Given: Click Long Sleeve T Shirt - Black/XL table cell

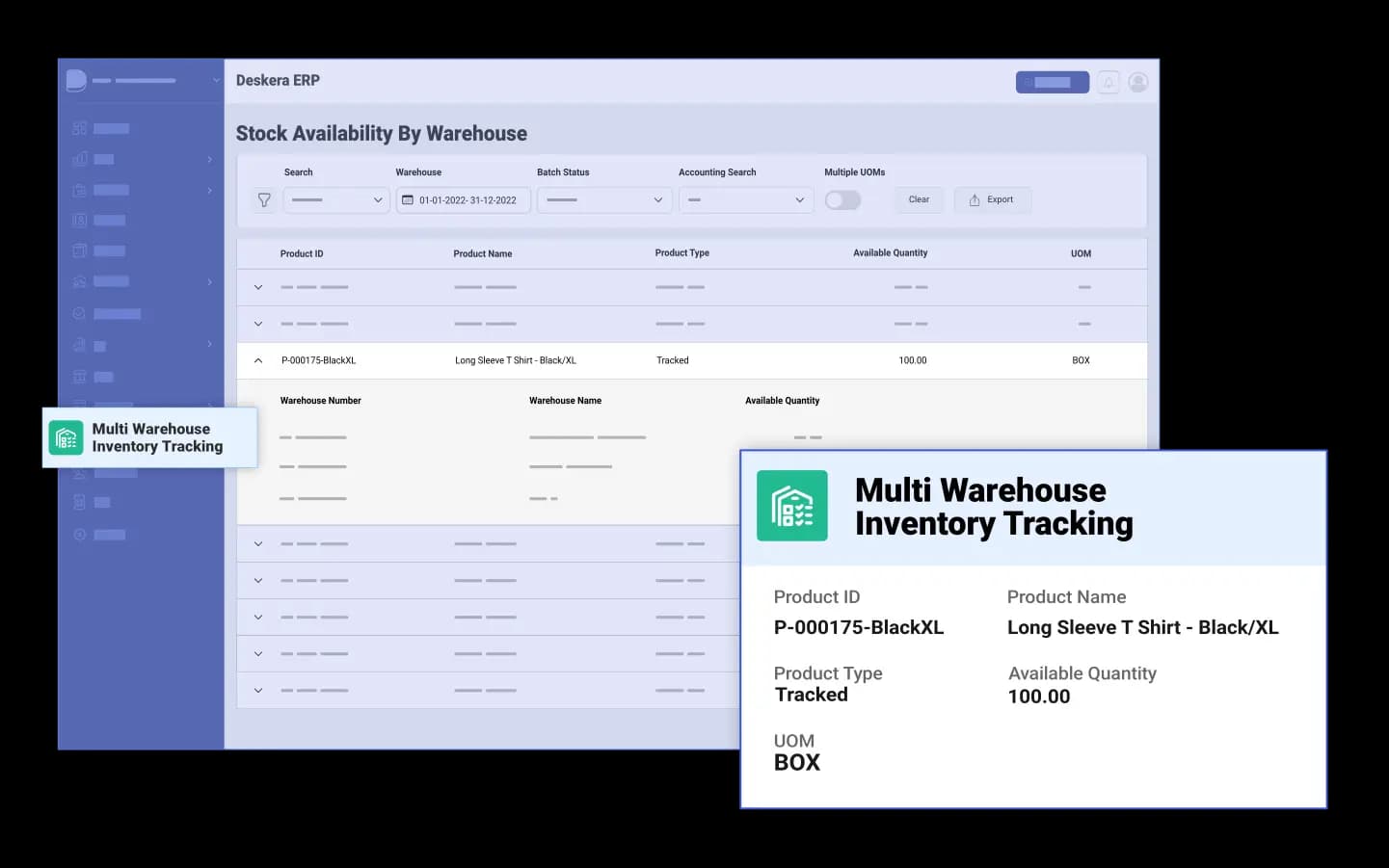Looking at the screenshot, I should (x=516, y=360).
